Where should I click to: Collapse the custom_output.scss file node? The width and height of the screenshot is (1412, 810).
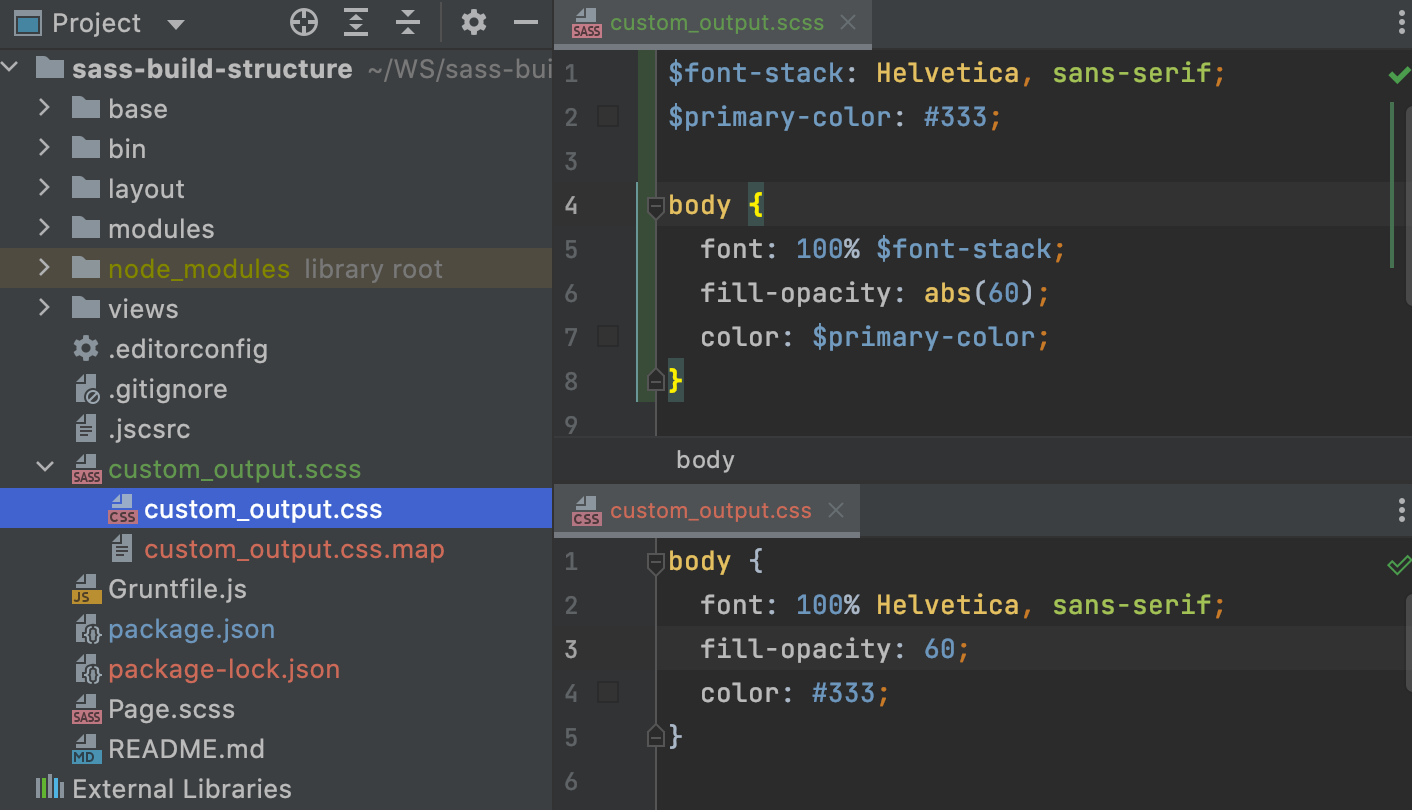pyautogui.click(x=45, y=468)
